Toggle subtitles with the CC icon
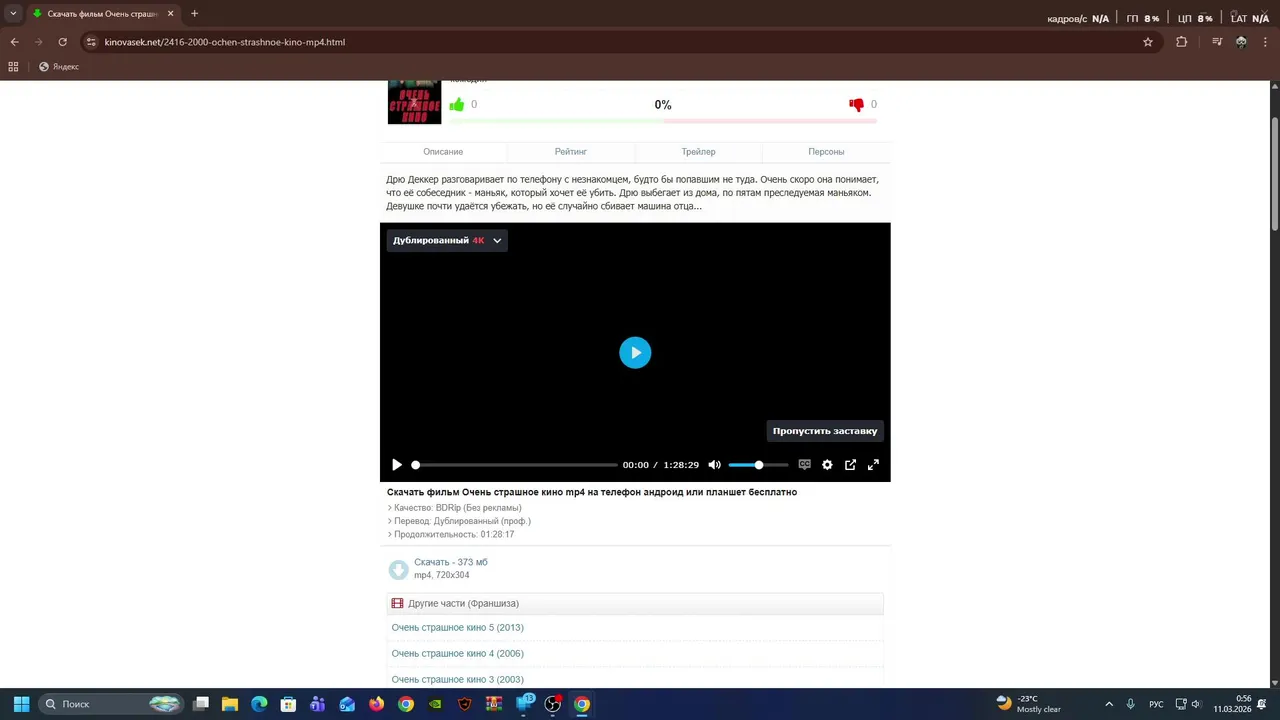This screenshot has height=720, width=1280. click(x=804, y=465)
